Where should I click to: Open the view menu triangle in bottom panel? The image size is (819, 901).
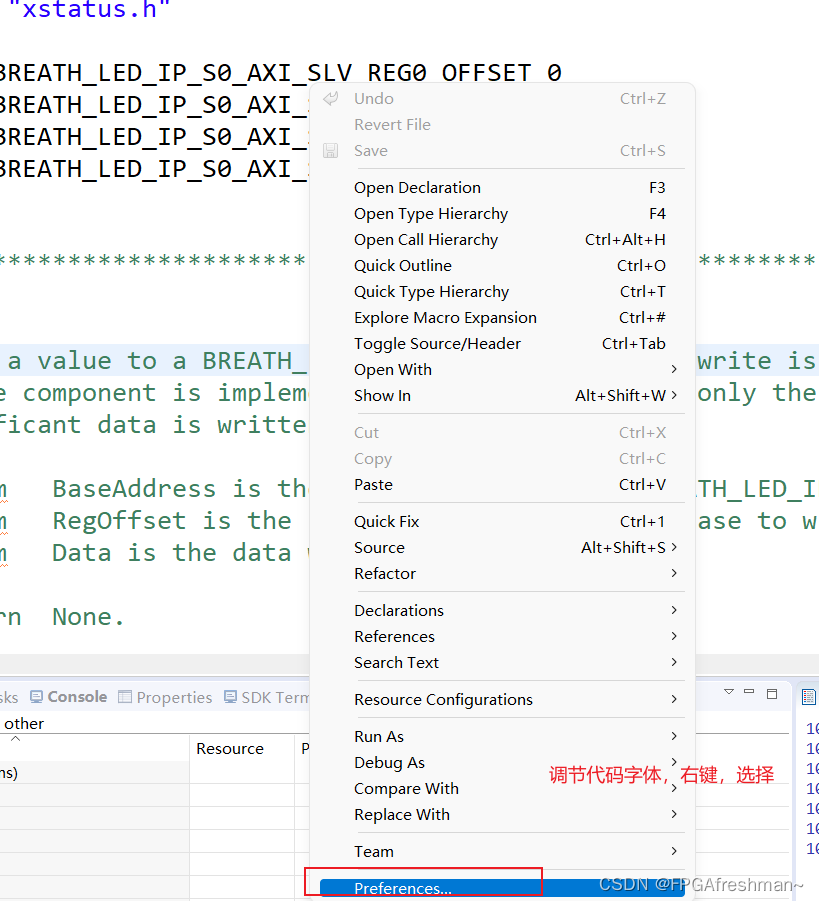point(729,692)
